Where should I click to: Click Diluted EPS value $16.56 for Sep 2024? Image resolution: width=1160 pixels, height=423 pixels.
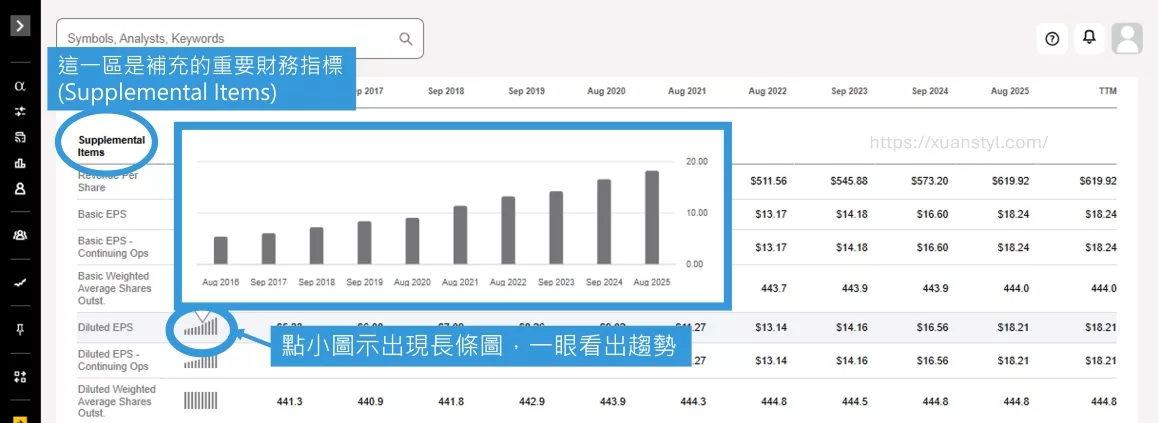pyautogui.click(x=933, y=327)
